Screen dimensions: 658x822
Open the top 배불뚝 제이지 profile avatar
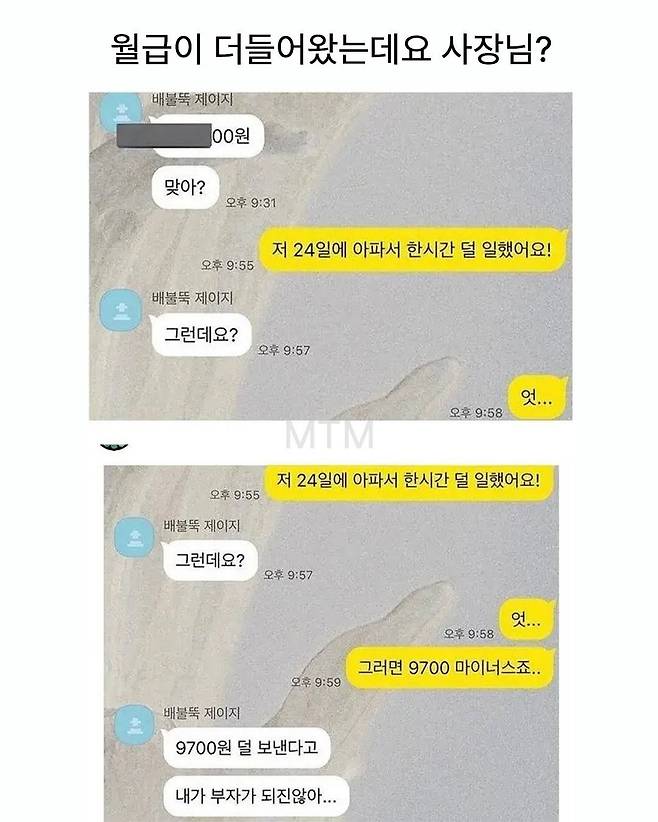121,112
